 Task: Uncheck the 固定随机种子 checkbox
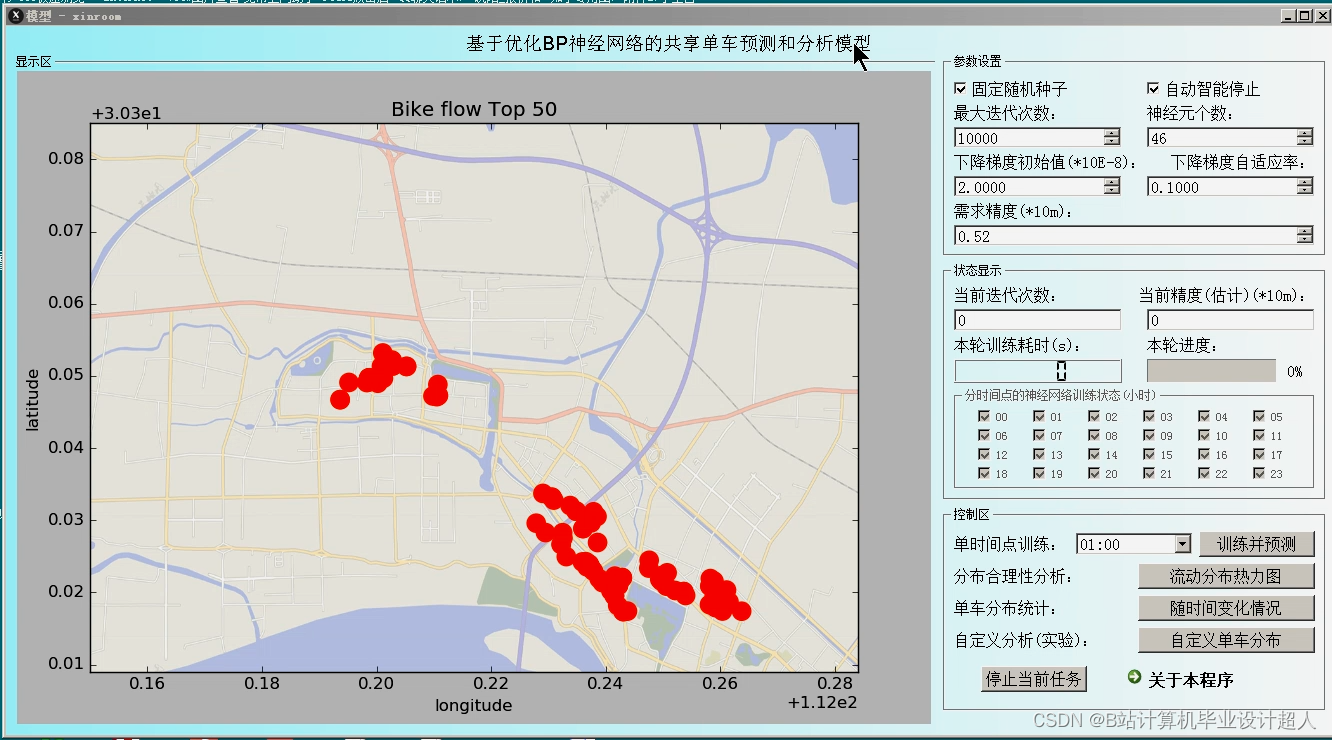click(x=958, y=88)
